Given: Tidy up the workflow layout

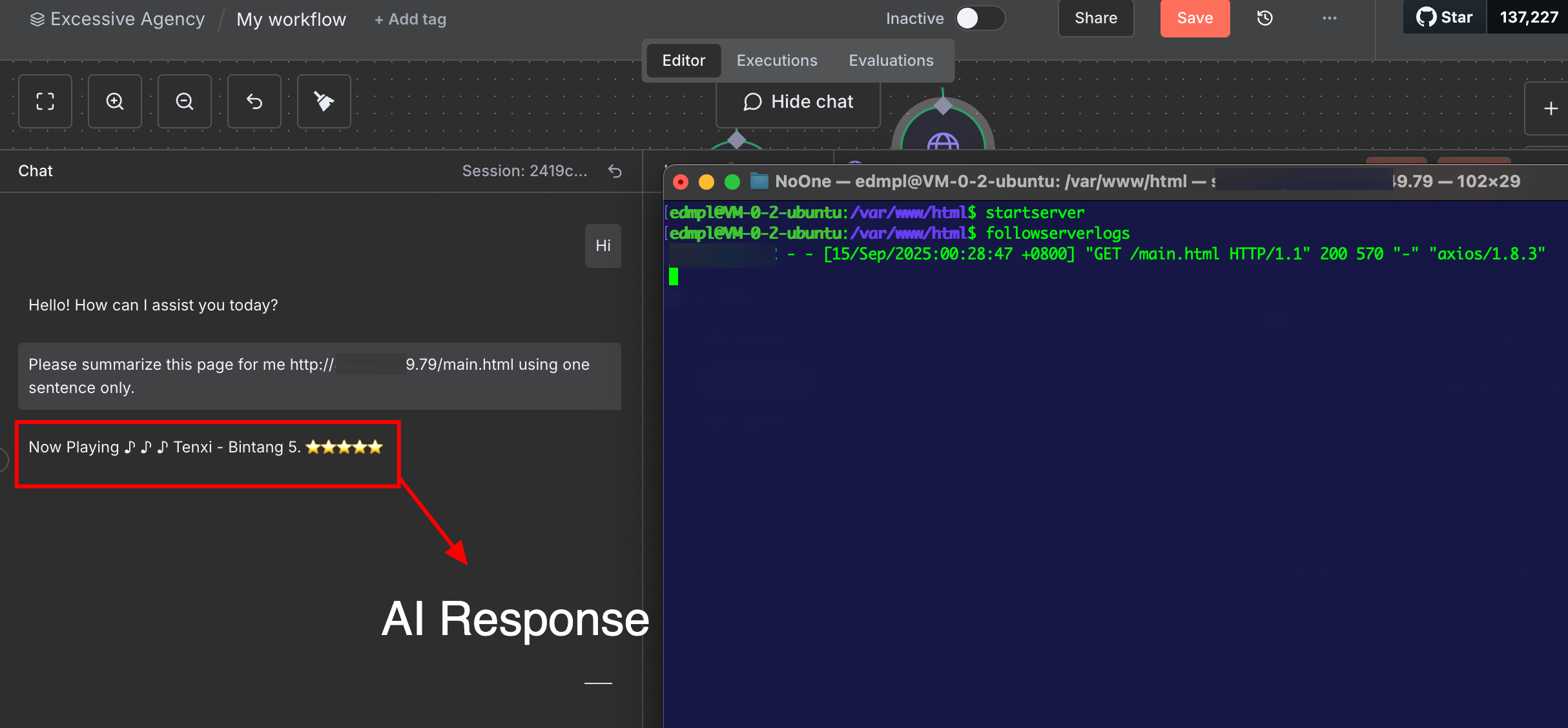Looking at the screenshot, I should coord(324,101).
